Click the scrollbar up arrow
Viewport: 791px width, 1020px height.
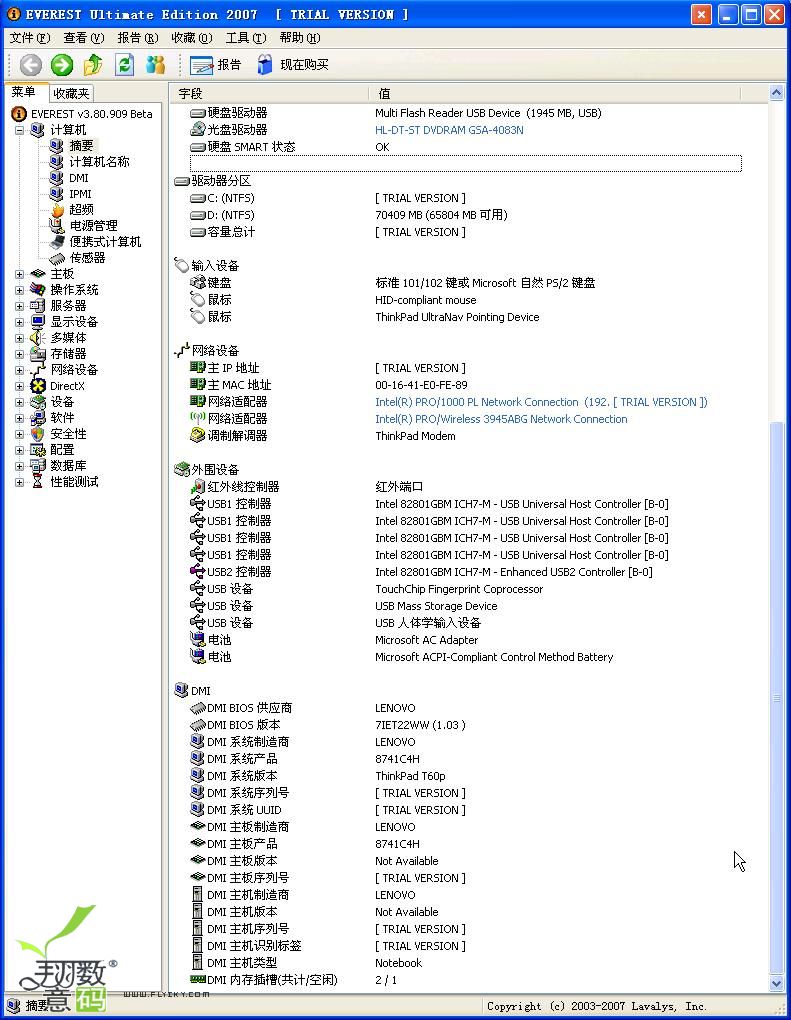point(776,93)
